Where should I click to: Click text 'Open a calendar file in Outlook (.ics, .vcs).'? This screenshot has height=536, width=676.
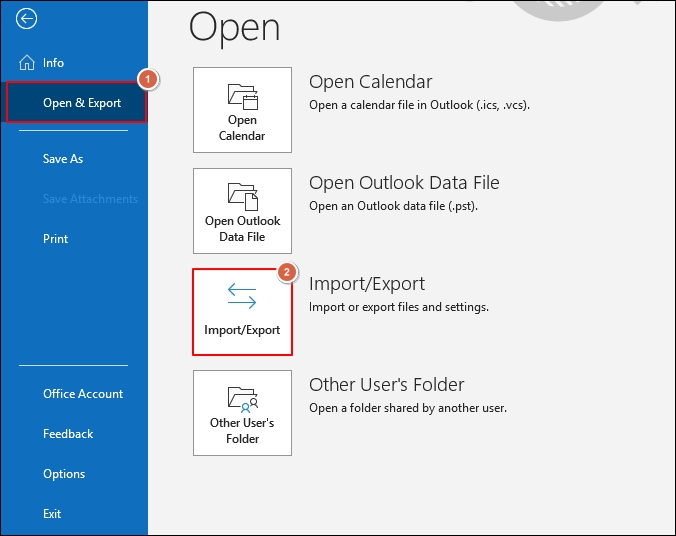pos(419,105)
